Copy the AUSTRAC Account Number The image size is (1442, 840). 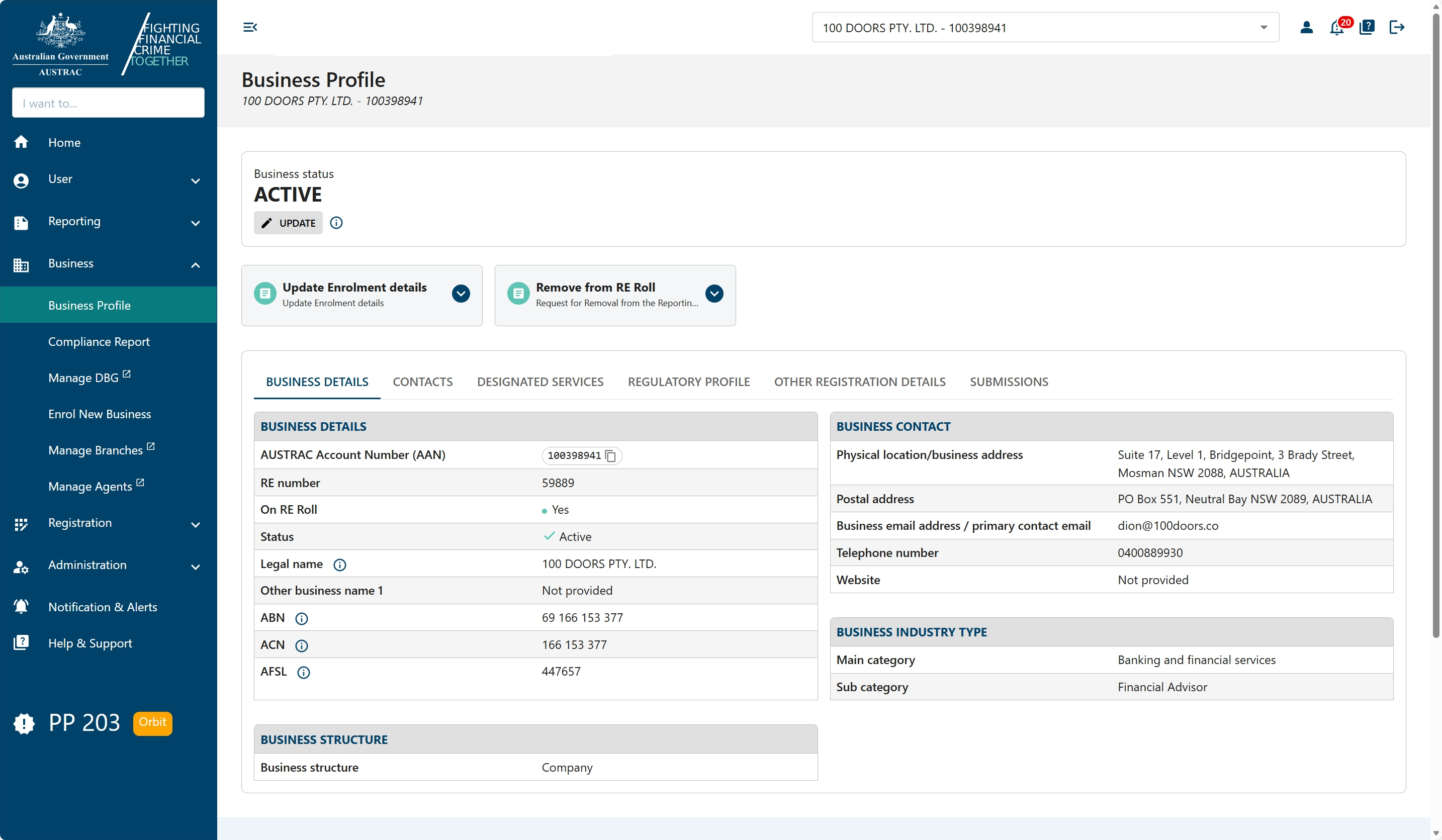point(610,456)
